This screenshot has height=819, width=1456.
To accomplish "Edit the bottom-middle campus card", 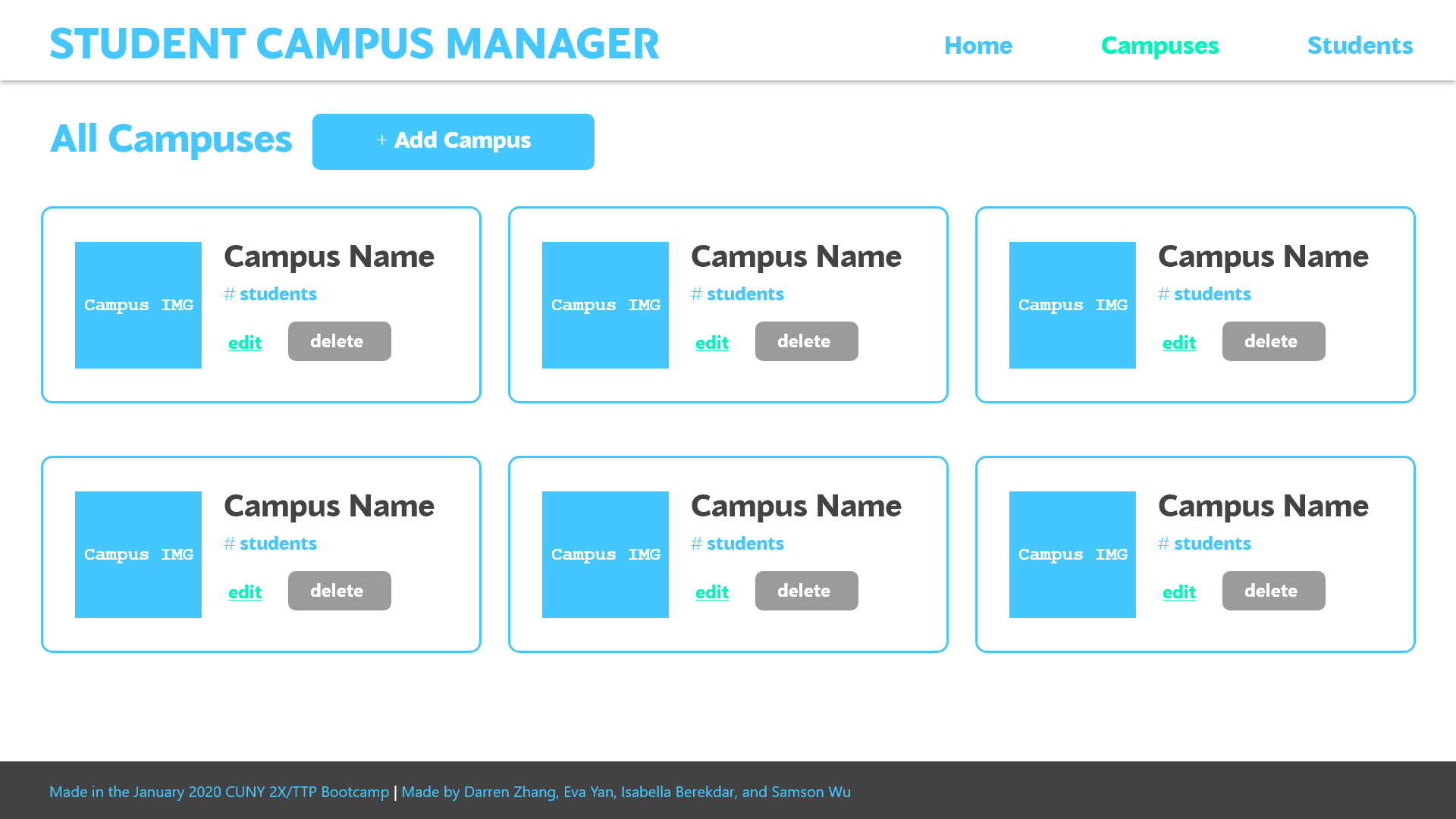I will (711, 592).
